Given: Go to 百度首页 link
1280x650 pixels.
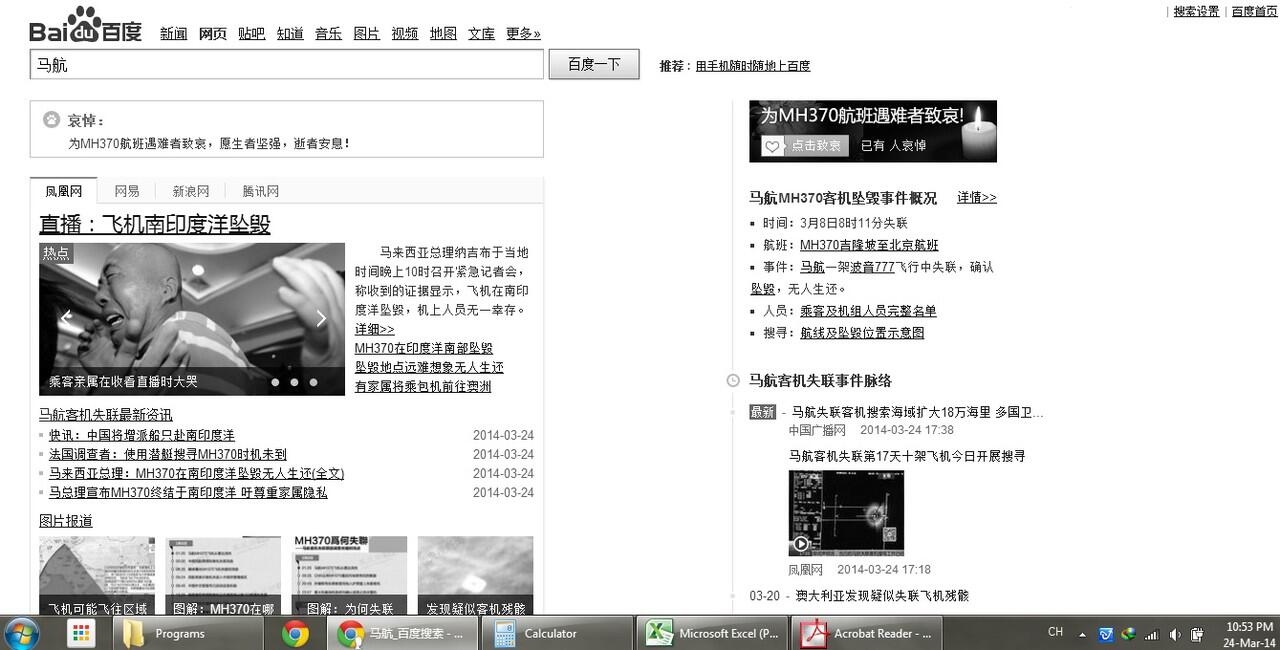Looking at the screenshot, I should (x=1254, y=12).
